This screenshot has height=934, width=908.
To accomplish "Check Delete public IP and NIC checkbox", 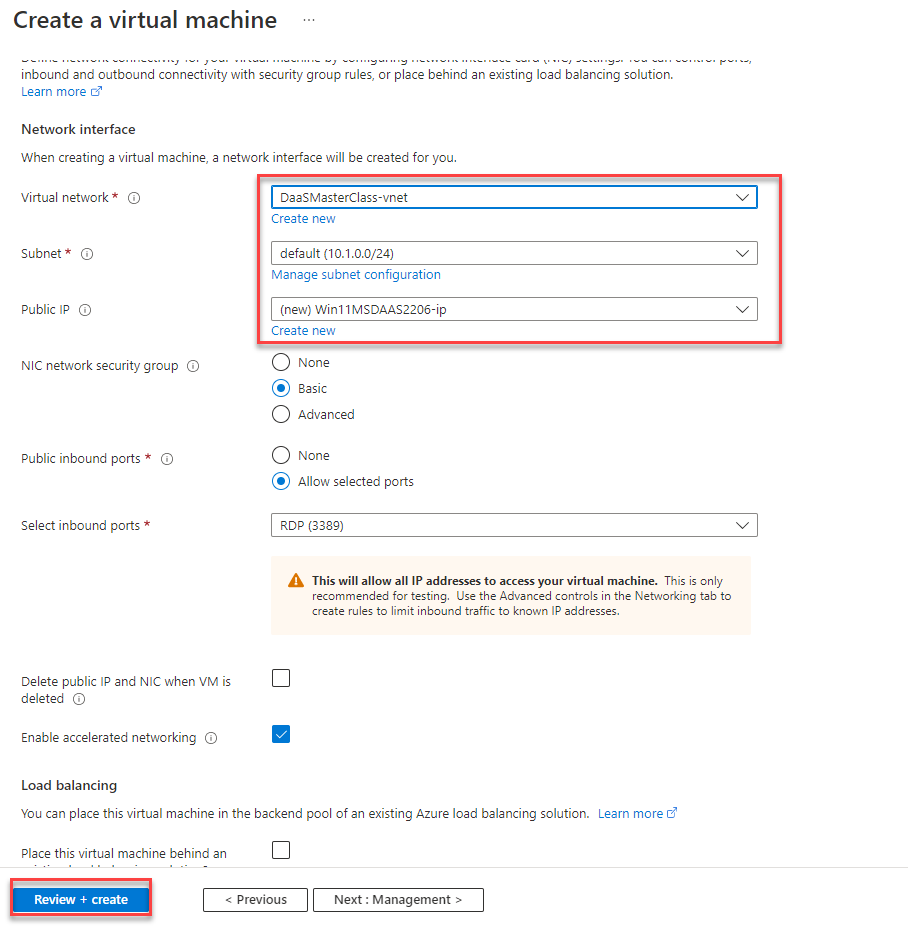I will click(x=281, y=678).
